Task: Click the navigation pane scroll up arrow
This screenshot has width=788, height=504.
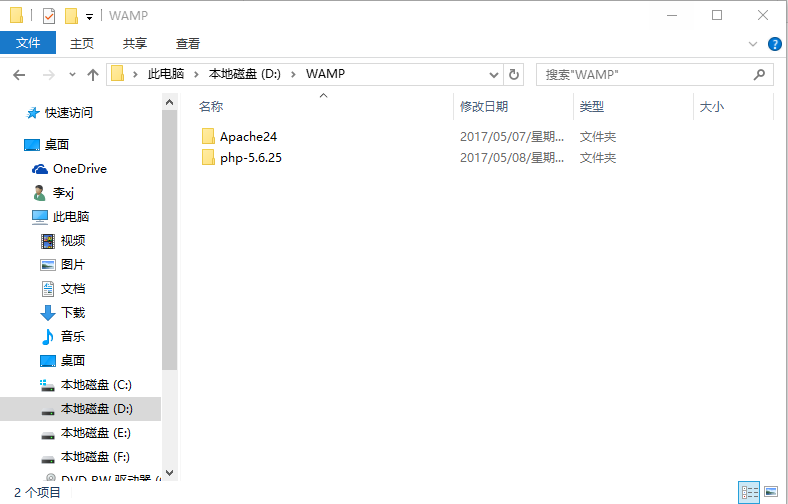Action: (170, 103)
